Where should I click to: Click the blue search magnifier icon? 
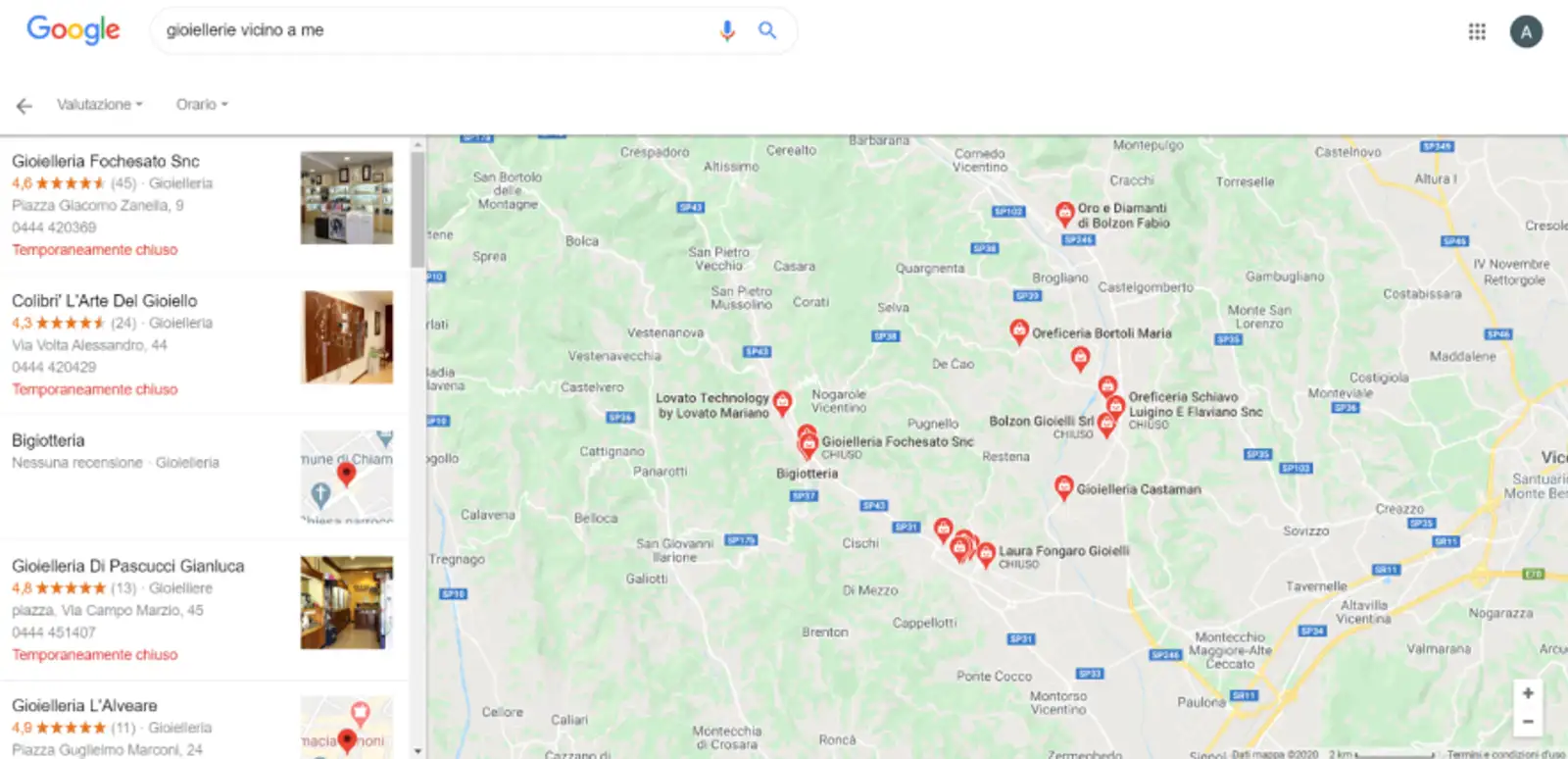(x=767, y=30)
